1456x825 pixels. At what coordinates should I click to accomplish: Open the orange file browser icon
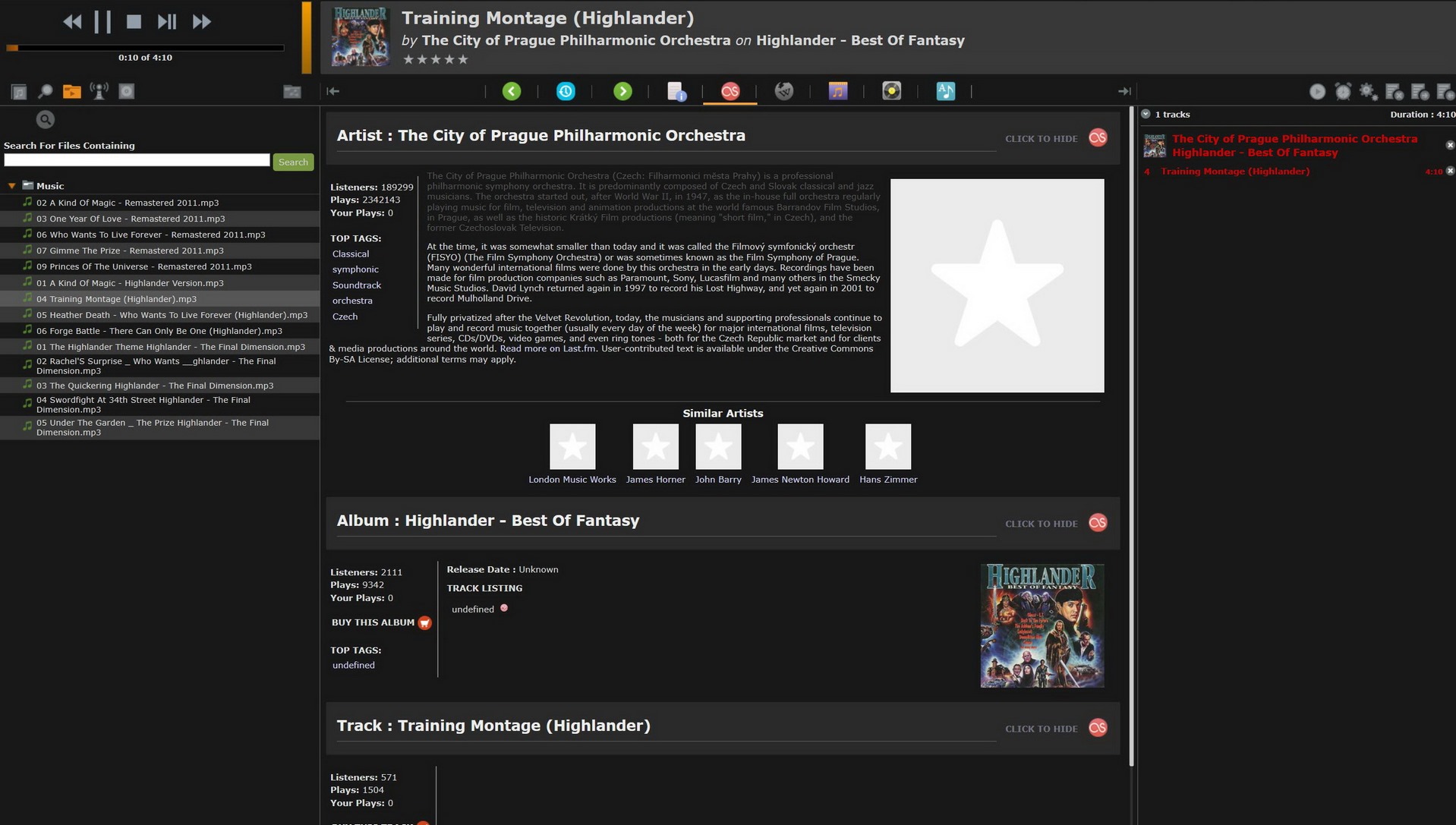72,92
